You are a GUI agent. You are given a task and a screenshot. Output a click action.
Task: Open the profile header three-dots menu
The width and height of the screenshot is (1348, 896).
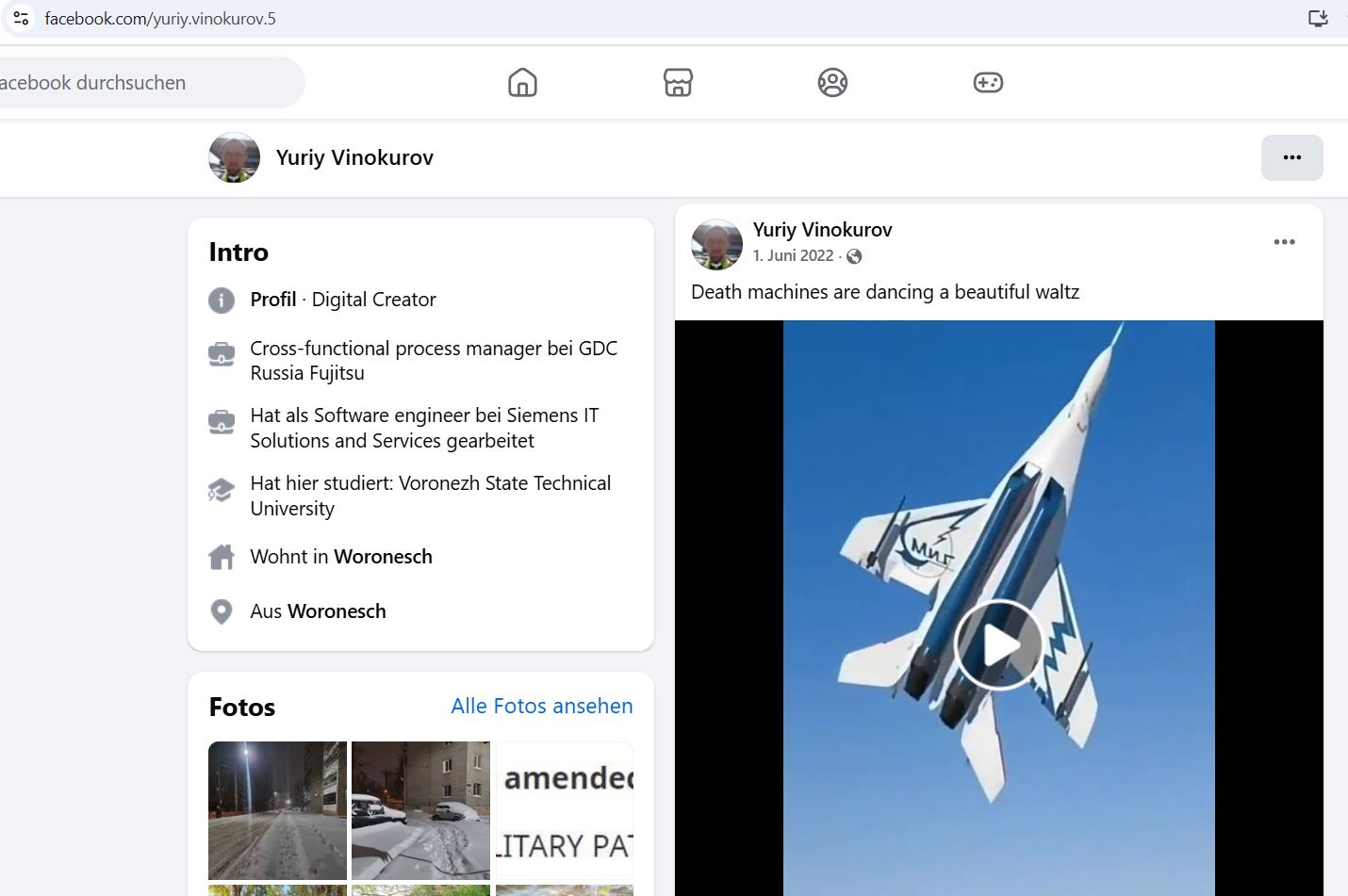click(x=1292, y=157)
